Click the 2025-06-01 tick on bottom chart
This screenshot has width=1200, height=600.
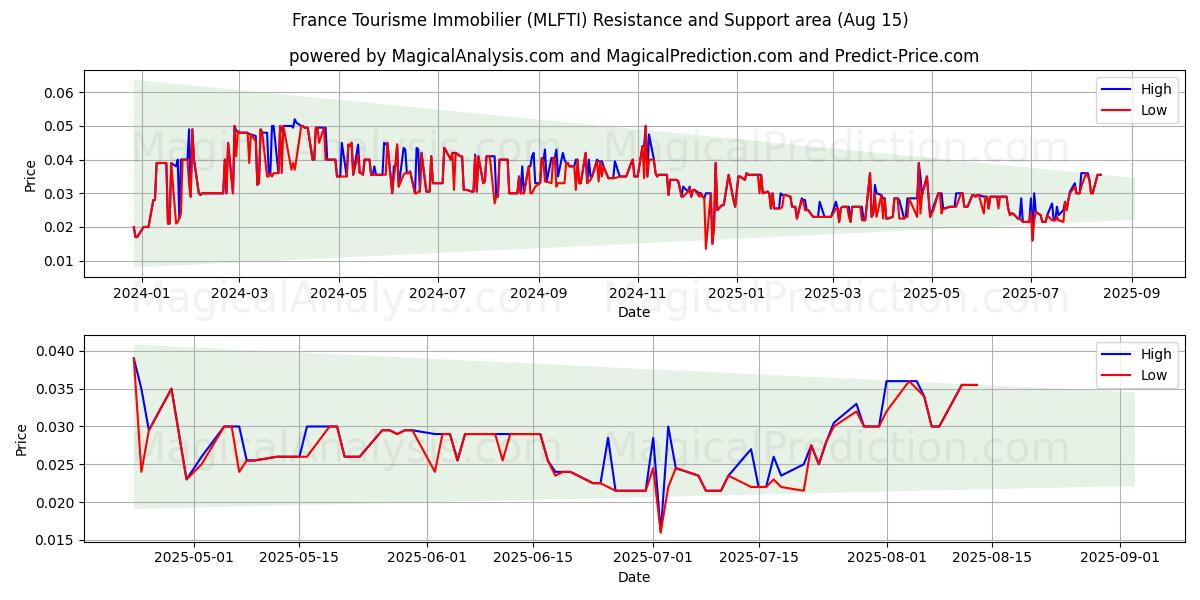(428, 559)
